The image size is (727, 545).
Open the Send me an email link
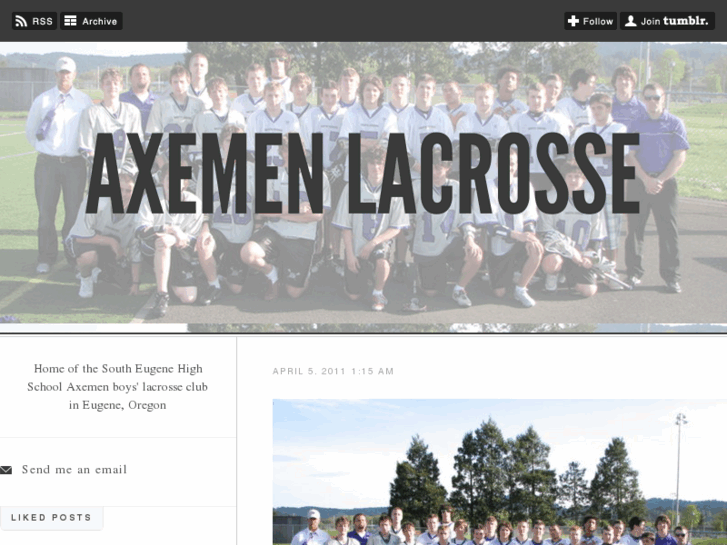pyautogui.click(x=74, y=469)
